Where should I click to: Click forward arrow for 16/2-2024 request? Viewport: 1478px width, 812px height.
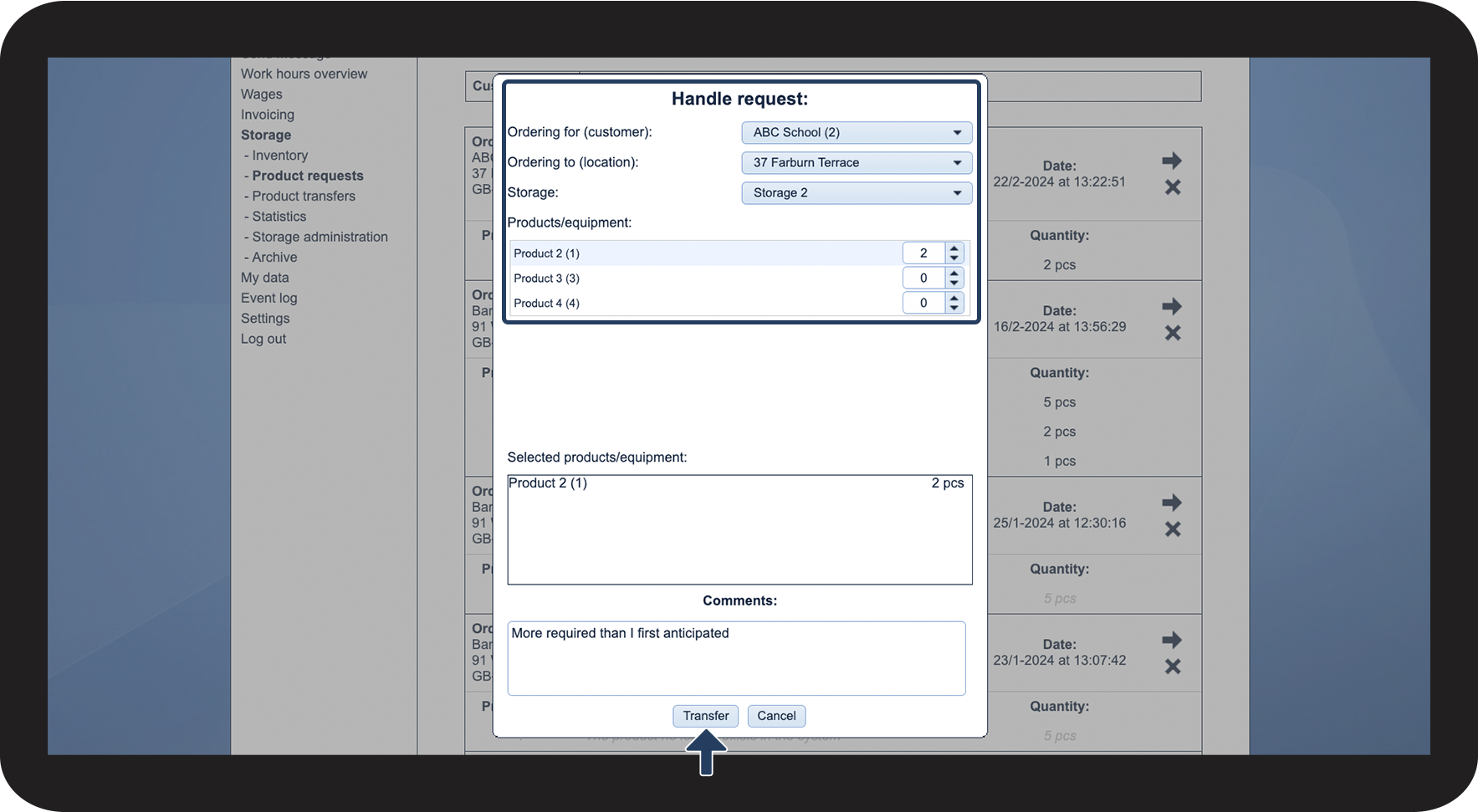tap(1172, 306)
